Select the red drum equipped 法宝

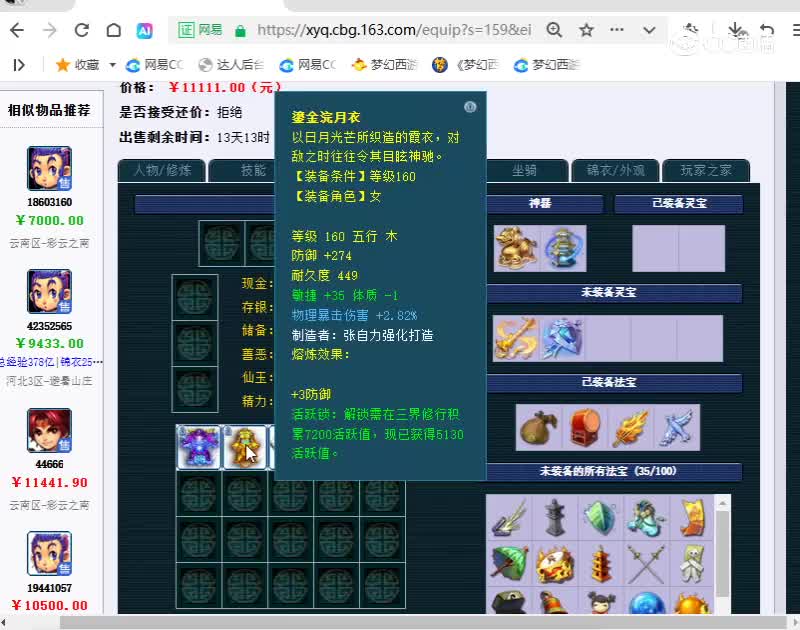point(585,428)
